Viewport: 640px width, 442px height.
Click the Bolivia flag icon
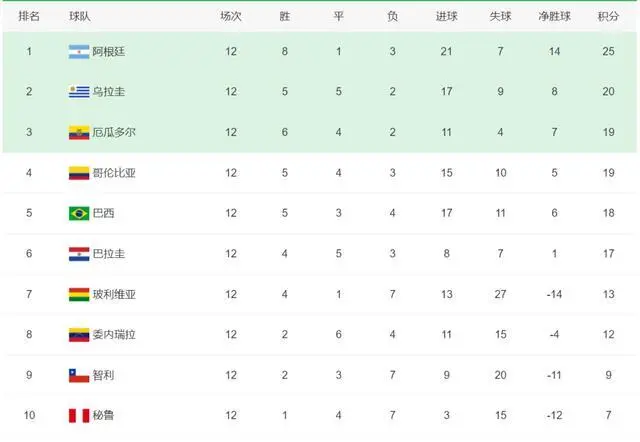pos(79,294)
